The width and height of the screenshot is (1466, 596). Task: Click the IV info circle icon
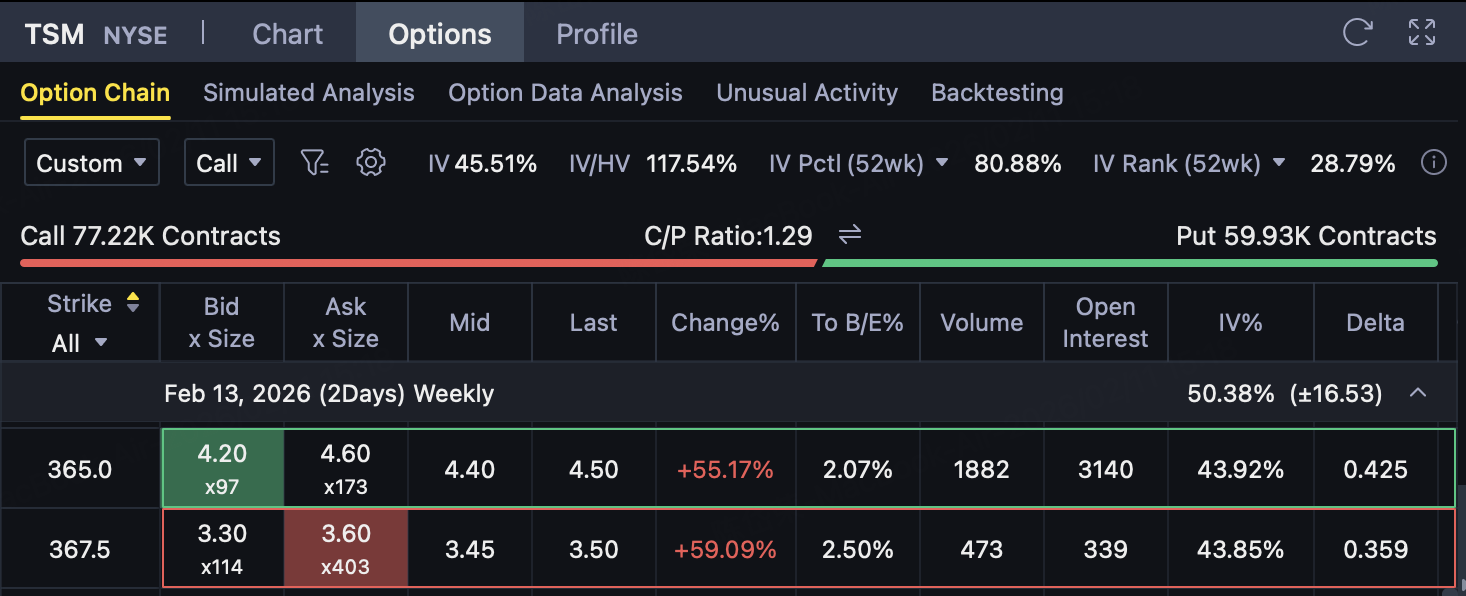[1433, 163]
